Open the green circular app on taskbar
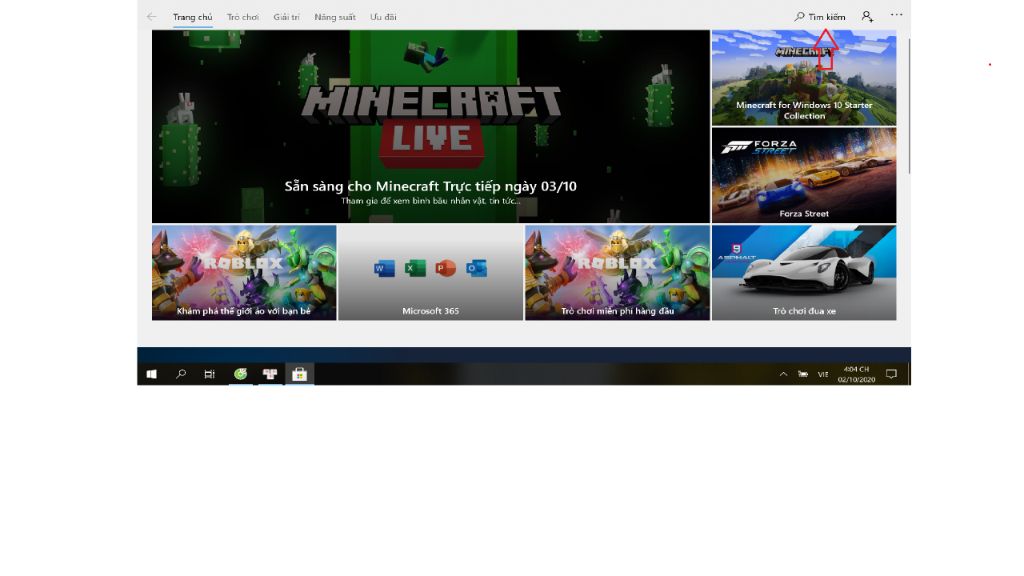 tap(240, 374)
